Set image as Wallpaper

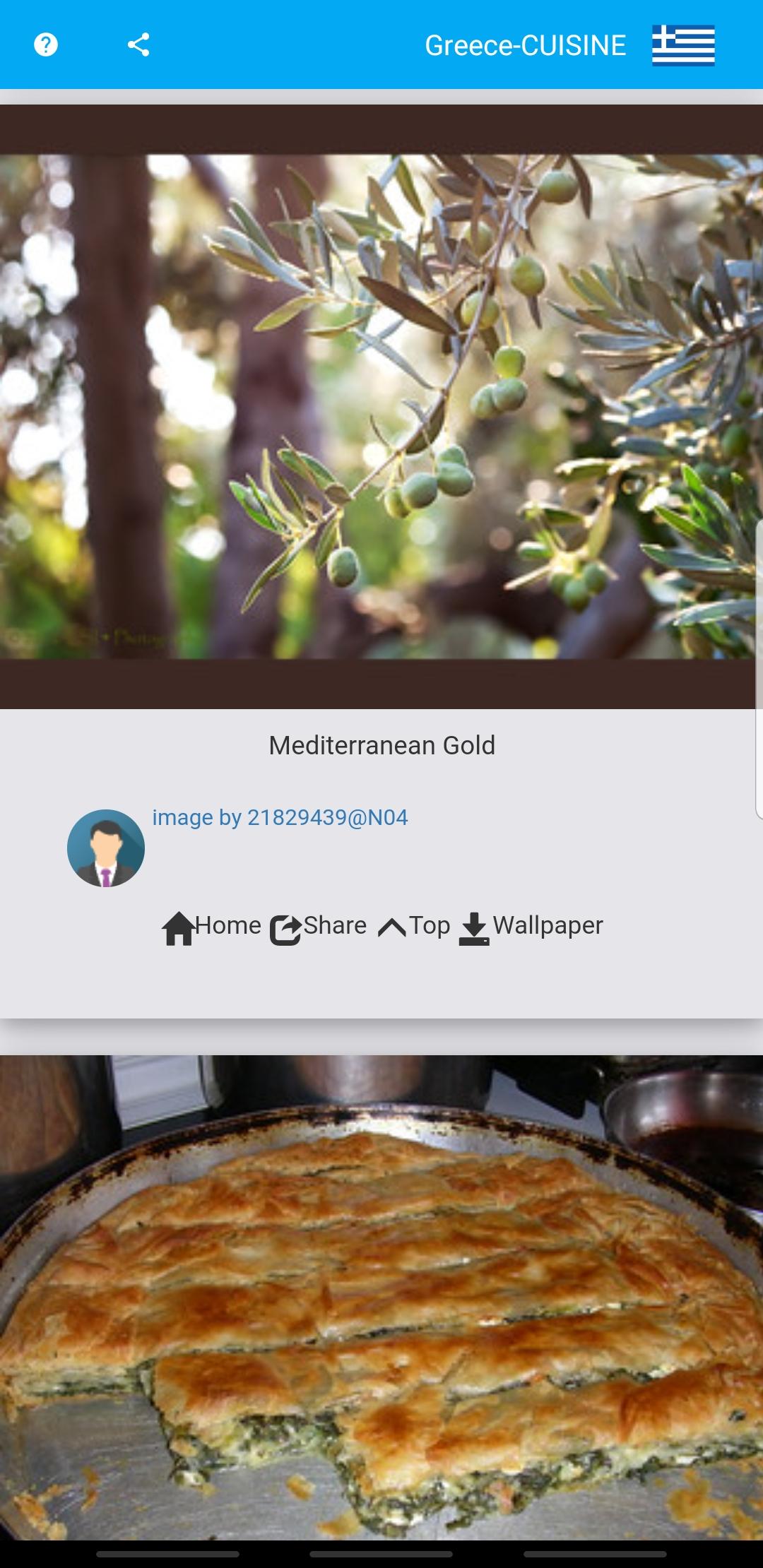[x=548, y=925]
